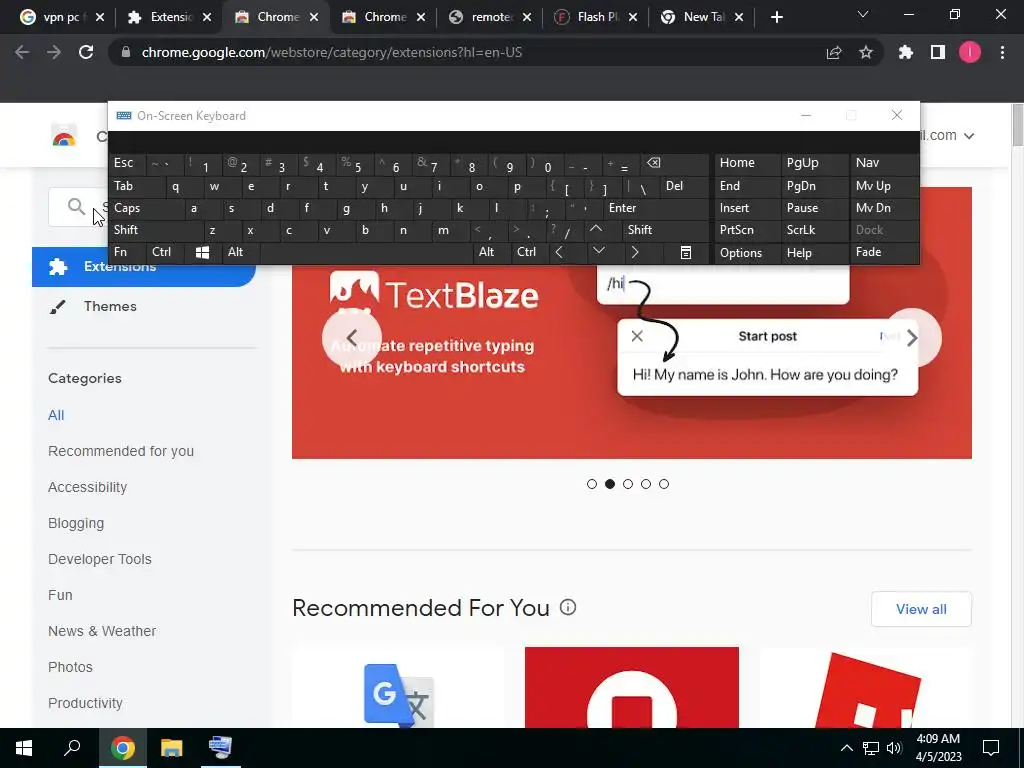Open Developer Tools category
This screenshot has height=768, width=1024.
pyautogui.click(x=100, y=559)
